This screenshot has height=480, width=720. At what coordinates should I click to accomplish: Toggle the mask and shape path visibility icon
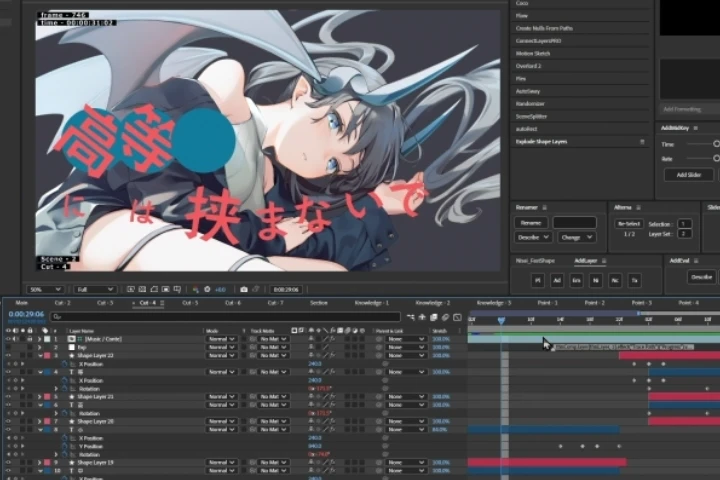pos(154,289)
